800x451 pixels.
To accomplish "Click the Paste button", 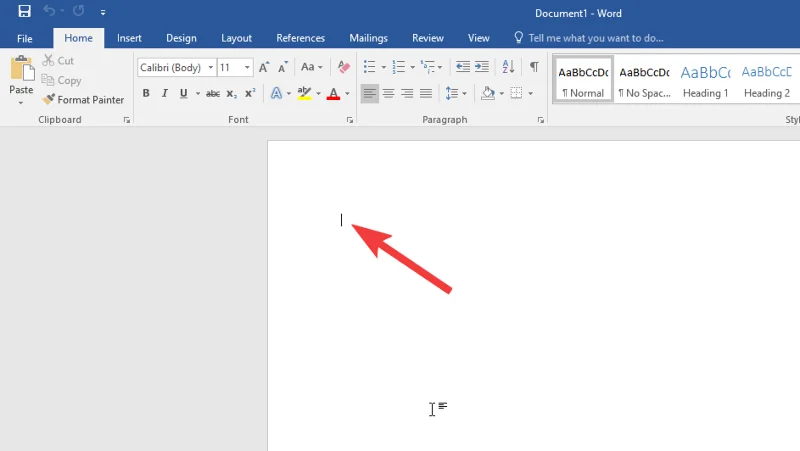I will coord(21,78).
